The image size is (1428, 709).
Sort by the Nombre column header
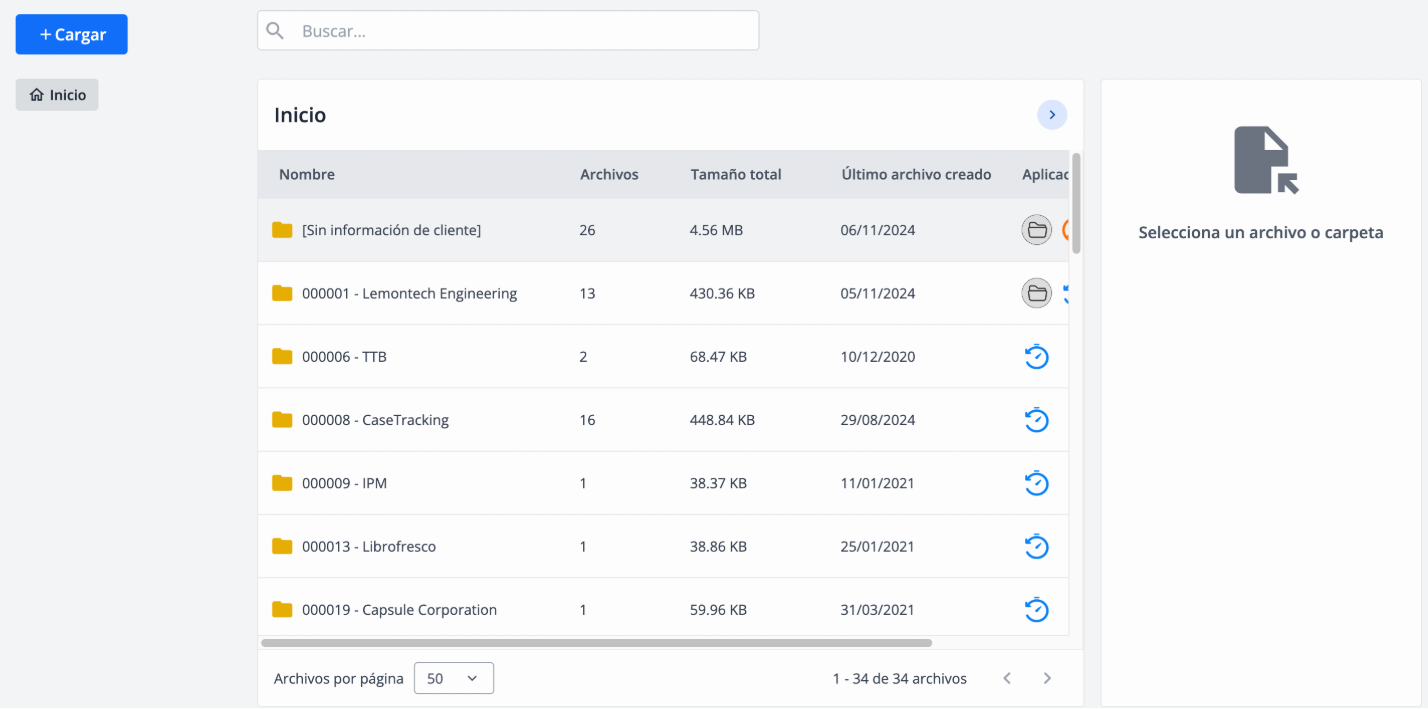tap(307, 174)
